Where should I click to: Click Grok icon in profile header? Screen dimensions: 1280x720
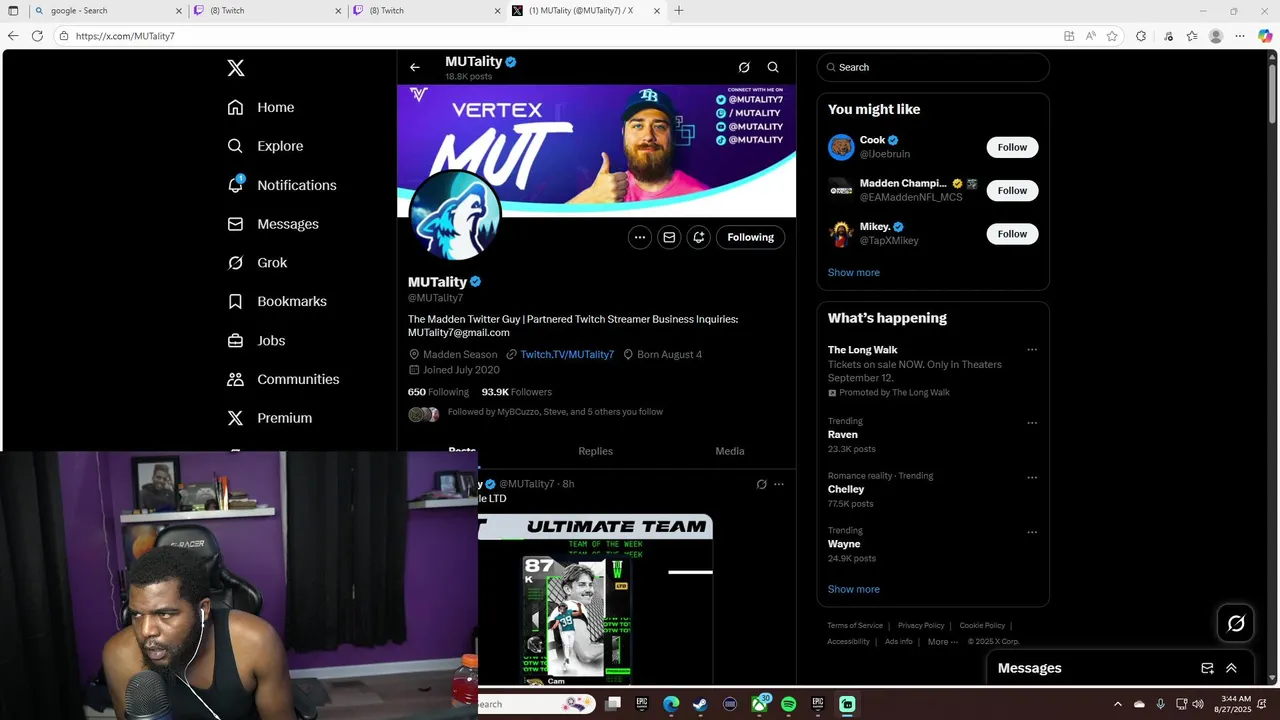(x=744, y=67)
